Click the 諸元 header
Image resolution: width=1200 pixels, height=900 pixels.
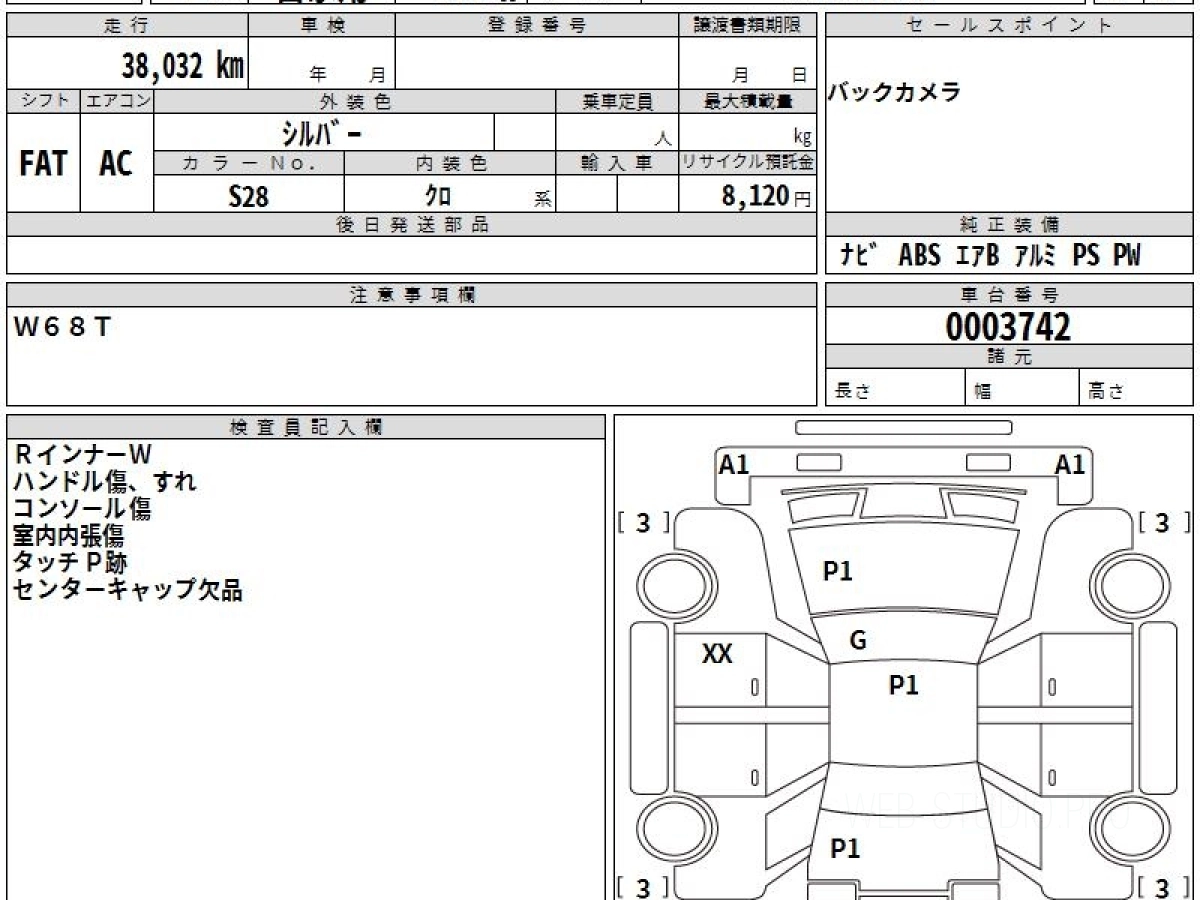(x=1009, y=357)
